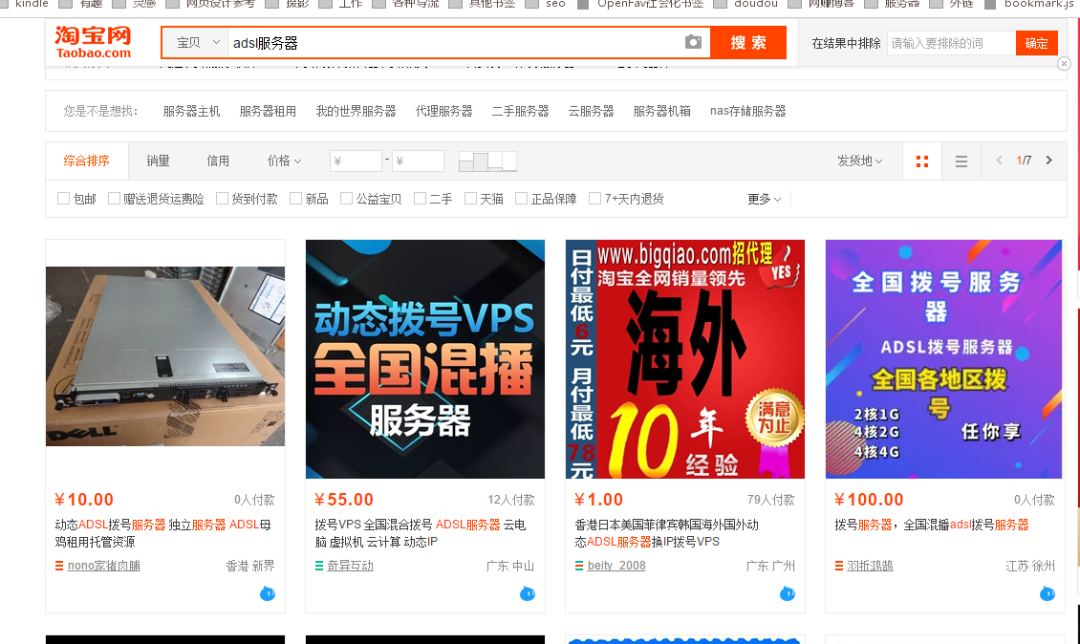1080x644 pixels.
Task: Open shop link beity_2008
Action: tap(616, 566)
